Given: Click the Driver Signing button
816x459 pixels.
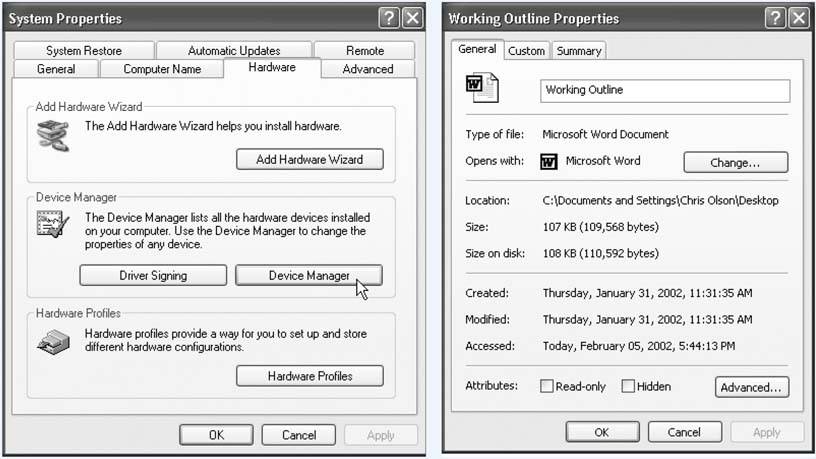Looking at the screenshot, I should pos(153,275).
